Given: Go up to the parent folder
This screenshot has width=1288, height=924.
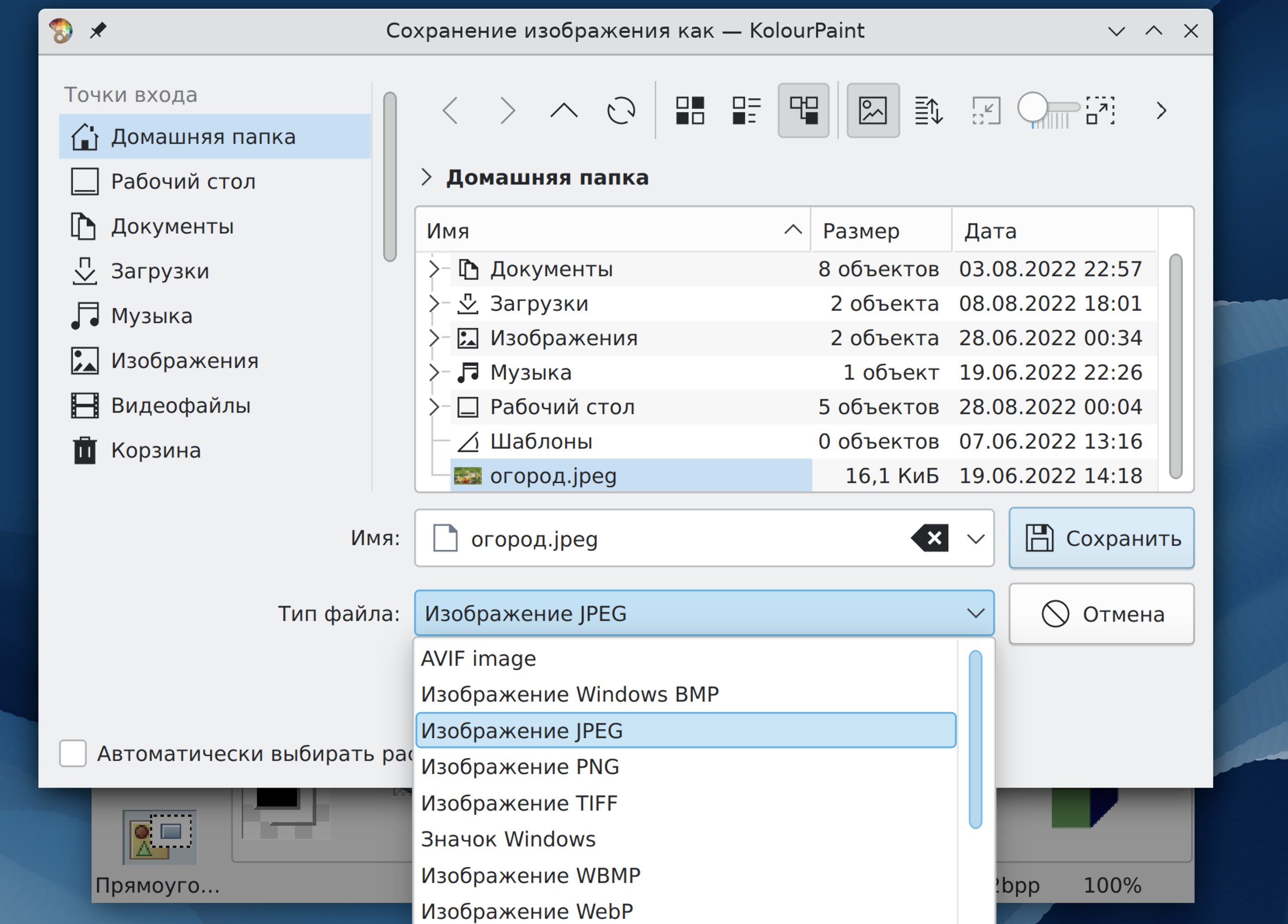Looking at the screenshot, I should click(564, 110).
